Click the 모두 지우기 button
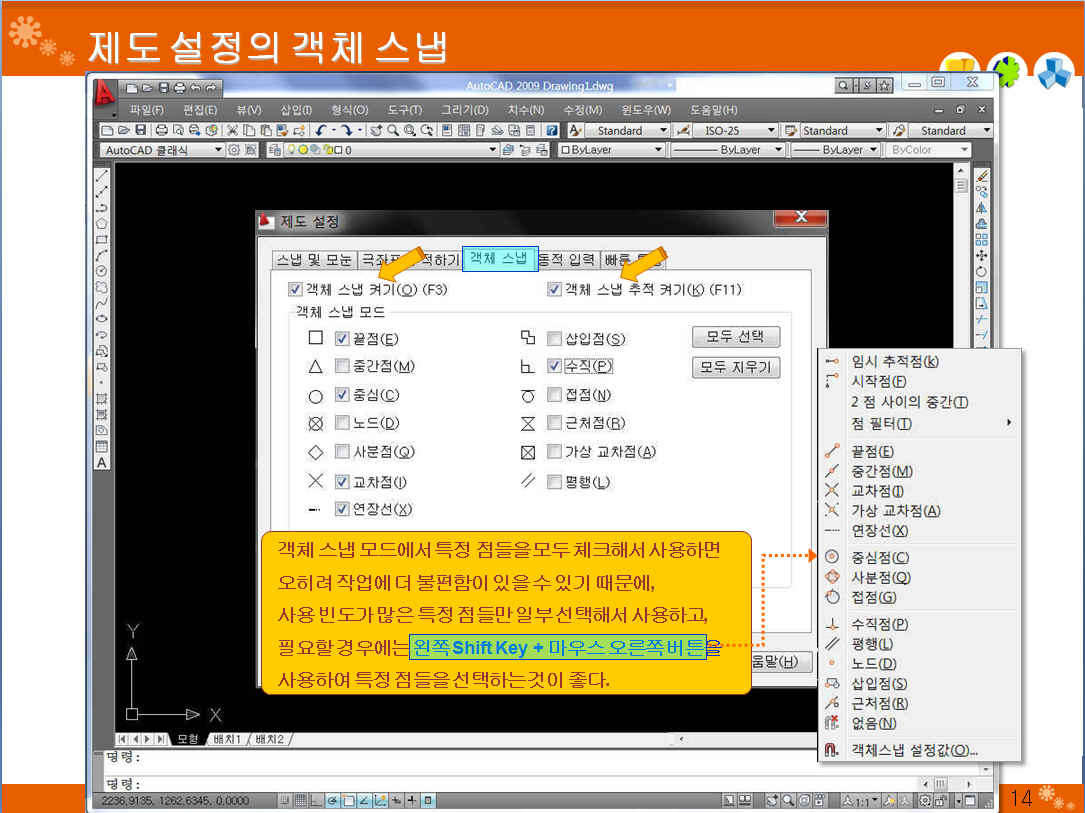Viewport: 1085px width, 813px height. (735, 367)
